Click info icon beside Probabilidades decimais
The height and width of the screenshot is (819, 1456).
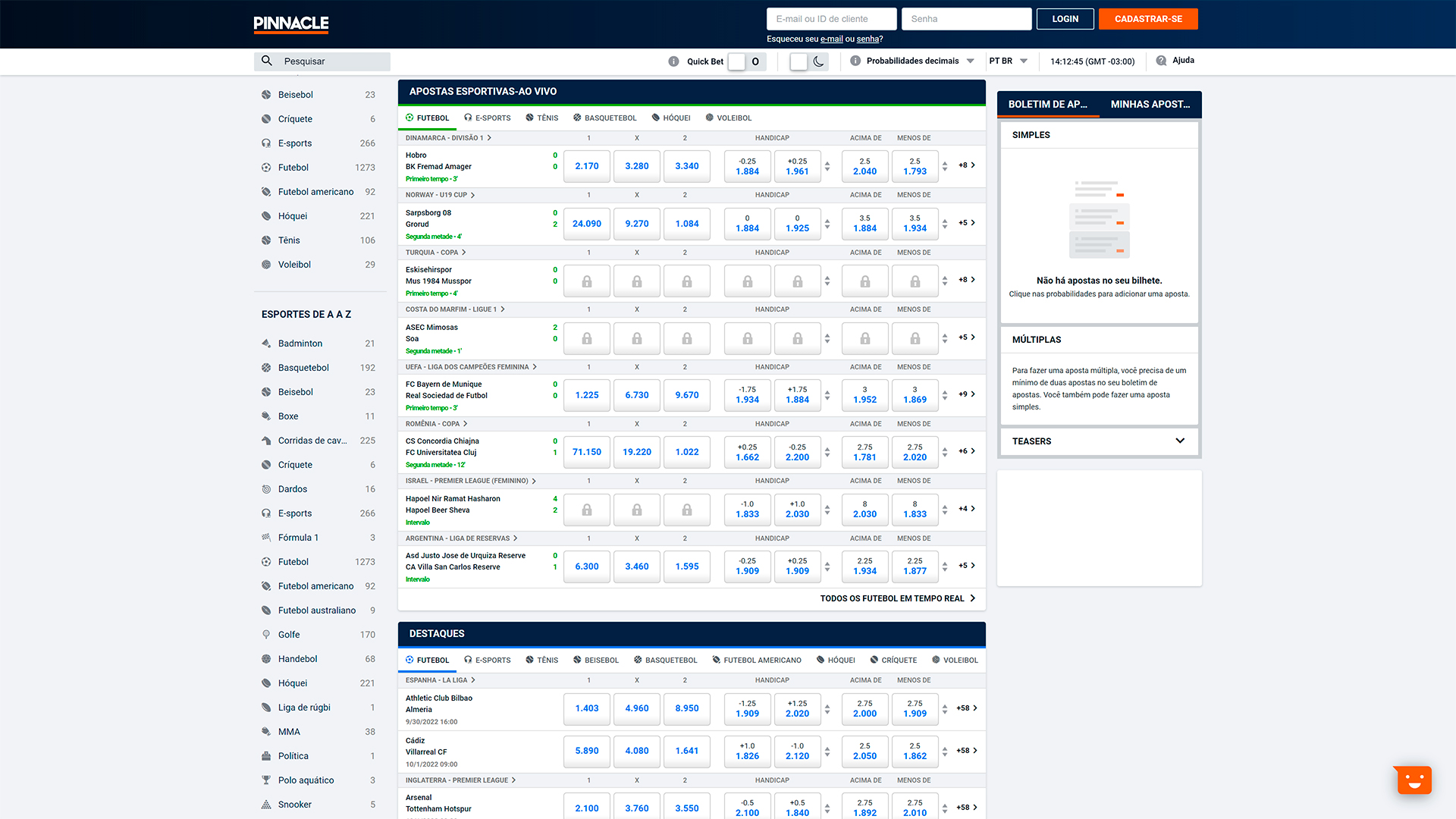(x=855, y=61)
